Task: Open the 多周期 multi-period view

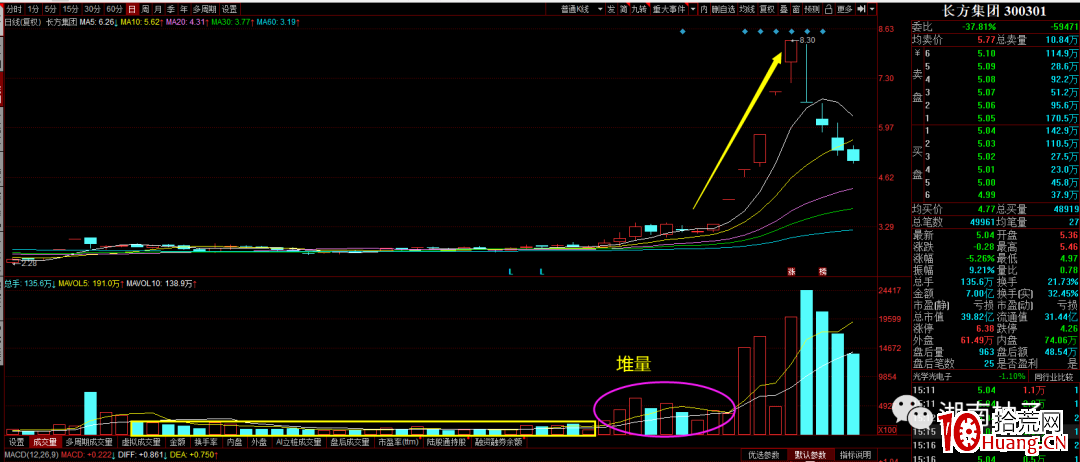Action: point(205,9)
